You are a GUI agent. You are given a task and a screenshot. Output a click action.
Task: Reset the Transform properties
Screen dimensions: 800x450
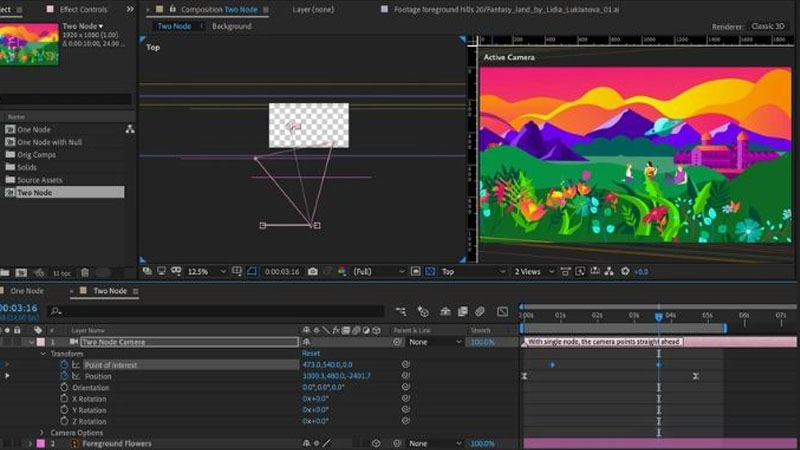(311, 353)
